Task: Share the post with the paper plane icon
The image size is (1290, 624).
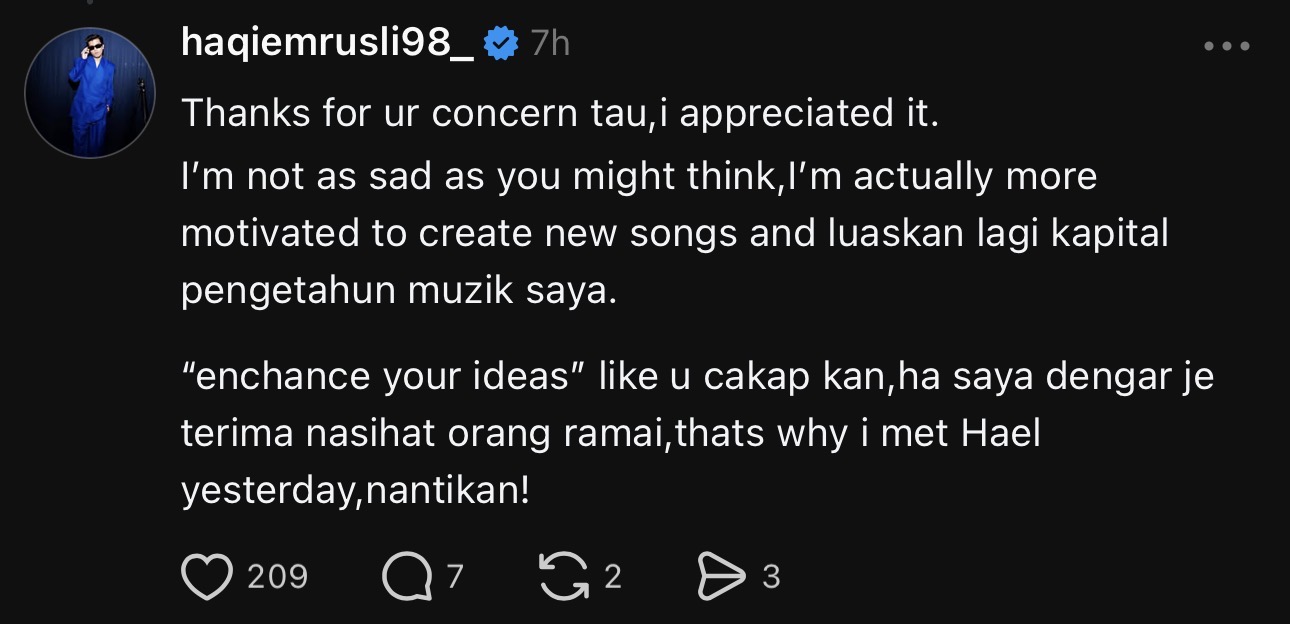Action: (x=720, y=577)
